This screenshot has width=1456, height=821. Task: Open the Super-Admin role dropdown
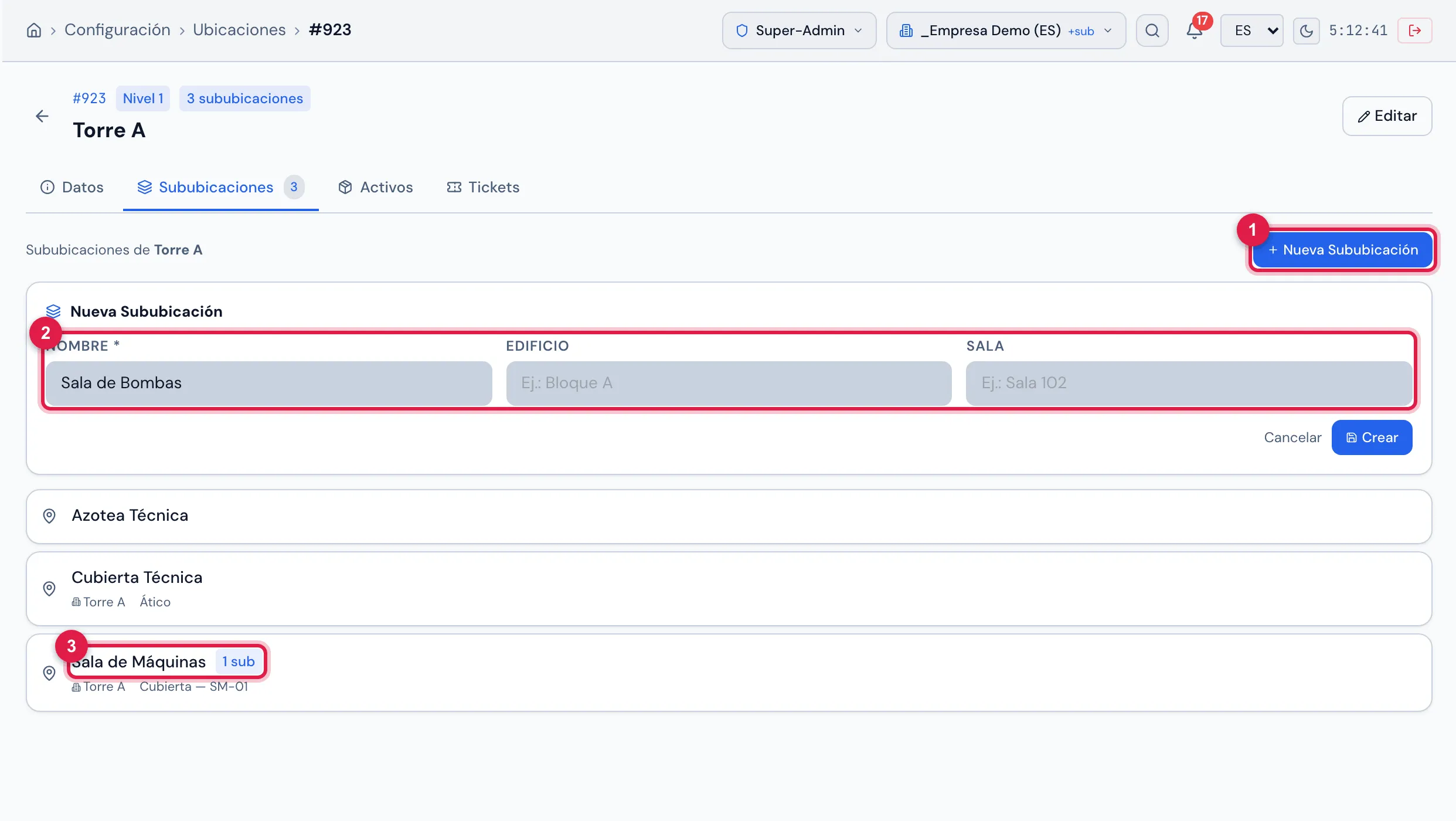[x=799, y=30]
